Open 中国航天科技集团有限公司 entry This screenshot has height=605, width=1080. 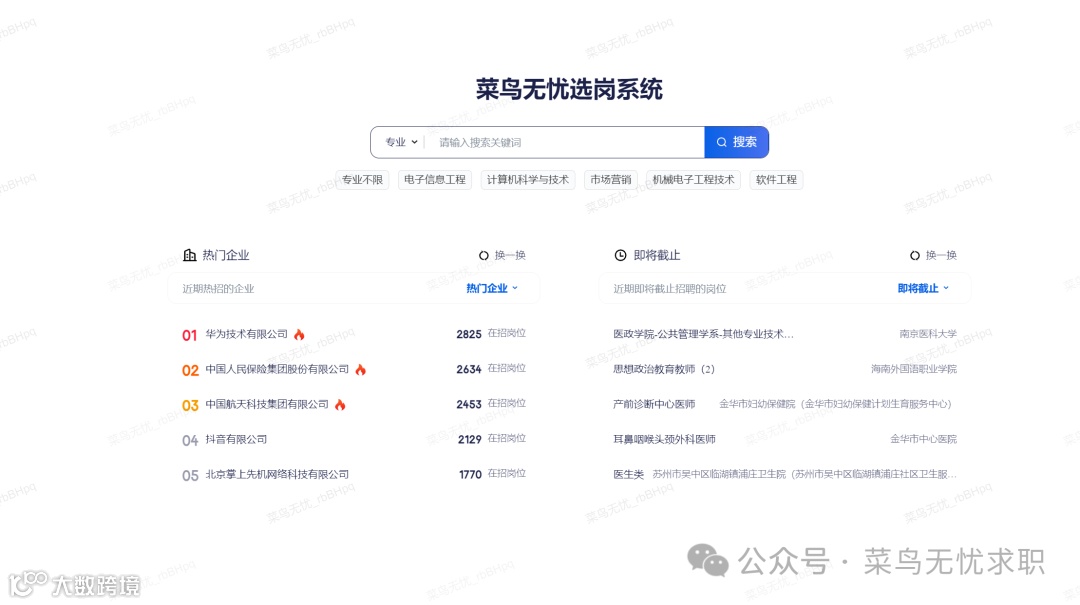point(267,404)
